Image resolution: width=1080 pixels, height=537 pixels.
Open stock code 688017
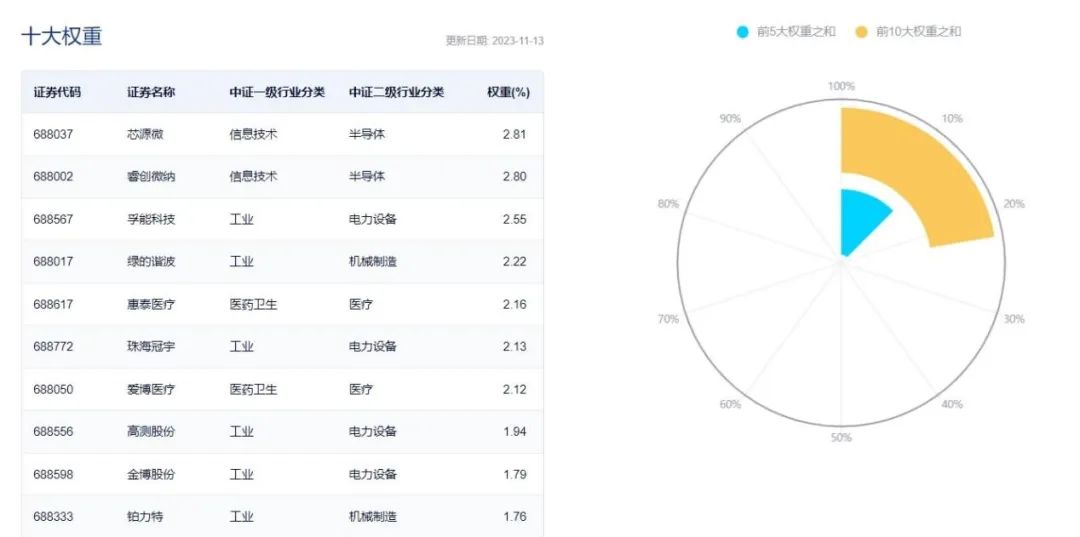[x=53, y=262]
